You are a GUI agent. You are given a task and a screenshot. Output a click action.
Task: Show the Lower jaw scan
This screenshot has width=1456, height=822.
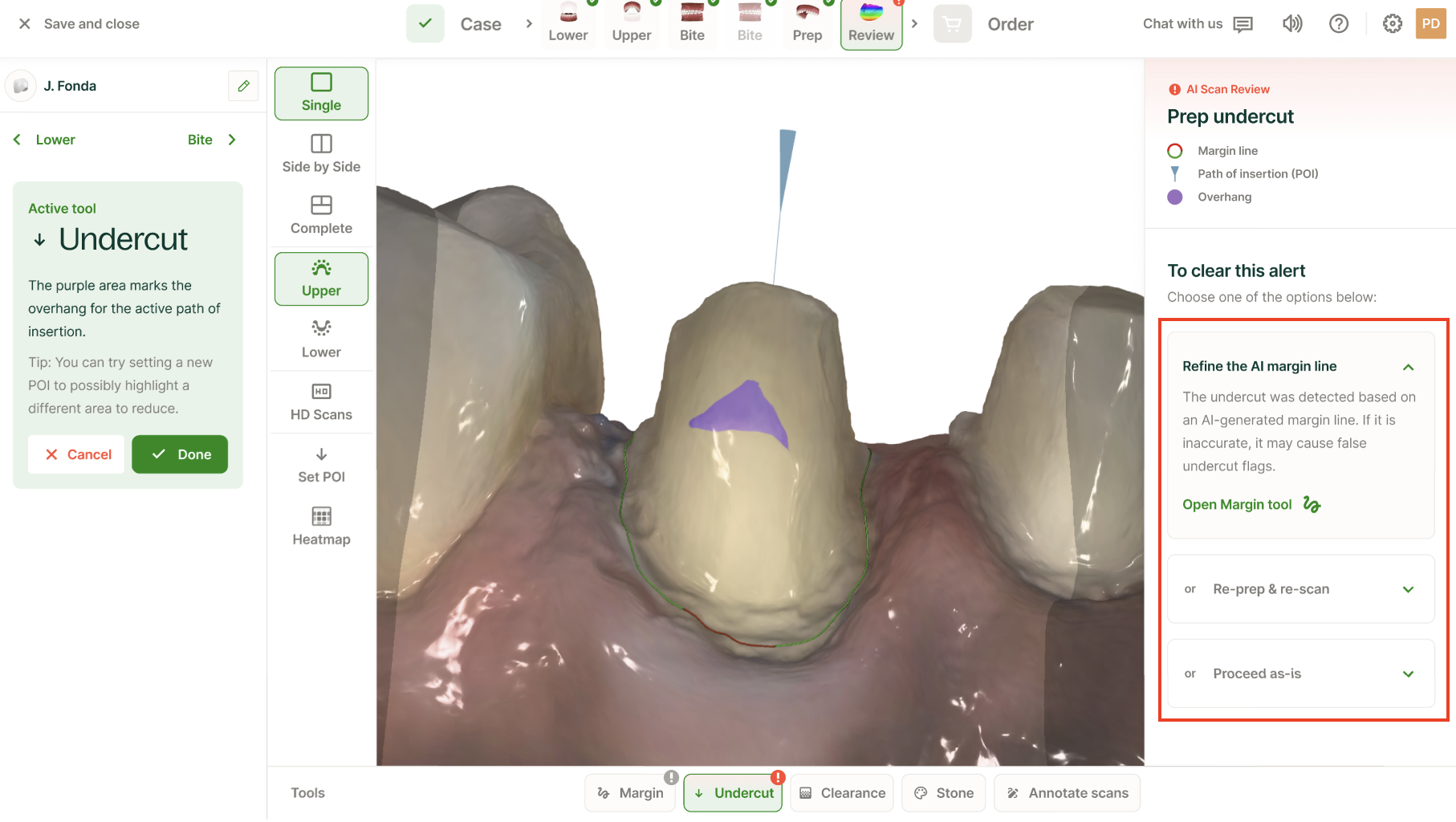pos(321,340)
